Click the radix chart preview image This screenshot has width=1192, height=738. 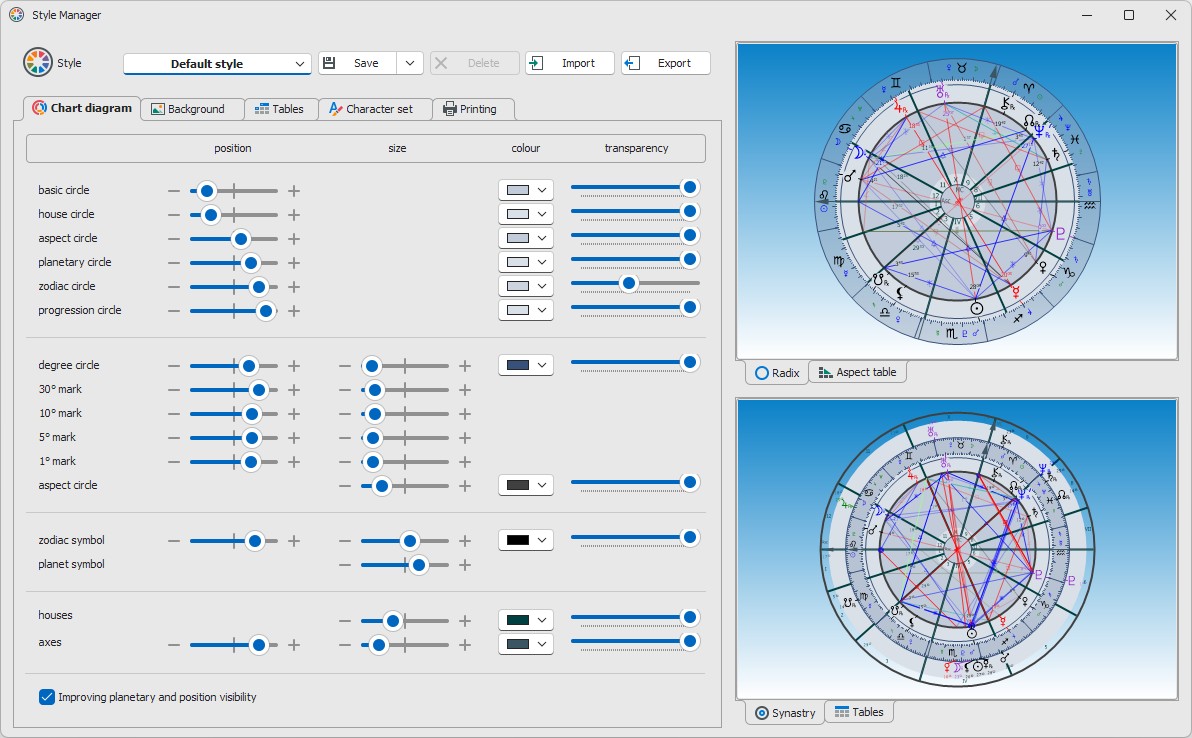(957, 201)
